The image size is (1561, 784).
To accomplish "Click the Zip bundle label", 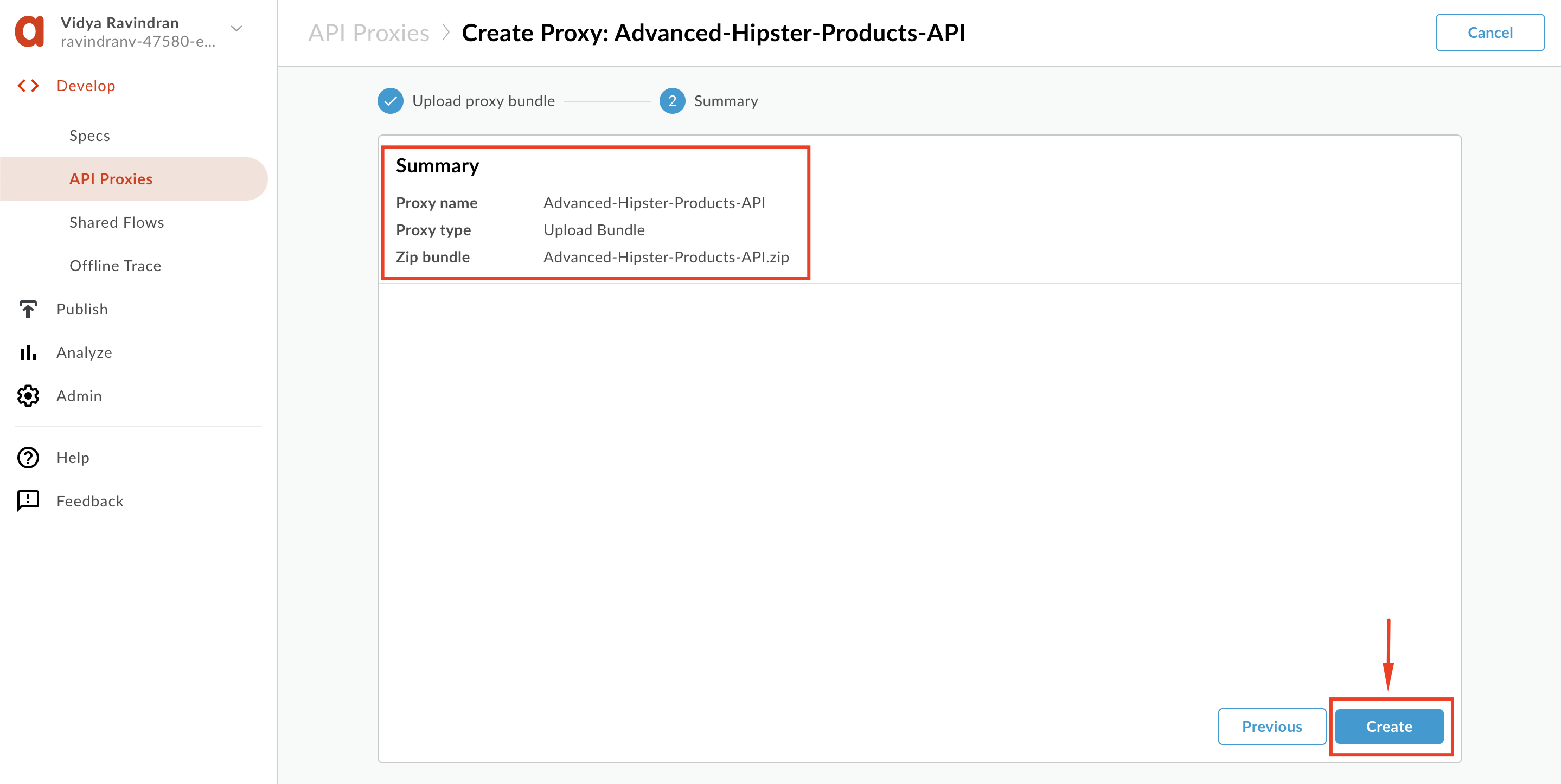I will pyautogui.click(x=433, y=258).
